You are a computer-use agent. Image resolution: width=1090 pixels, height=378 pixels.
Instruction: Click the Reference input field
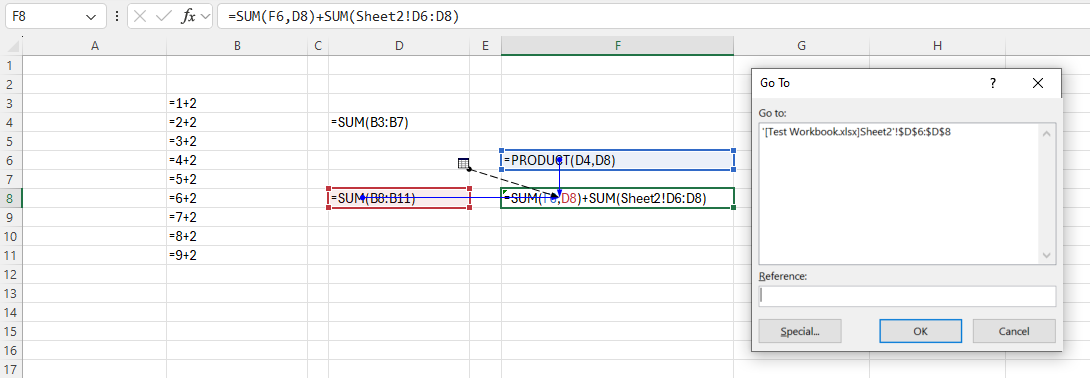pyautogui.click(x=907, y=295)
